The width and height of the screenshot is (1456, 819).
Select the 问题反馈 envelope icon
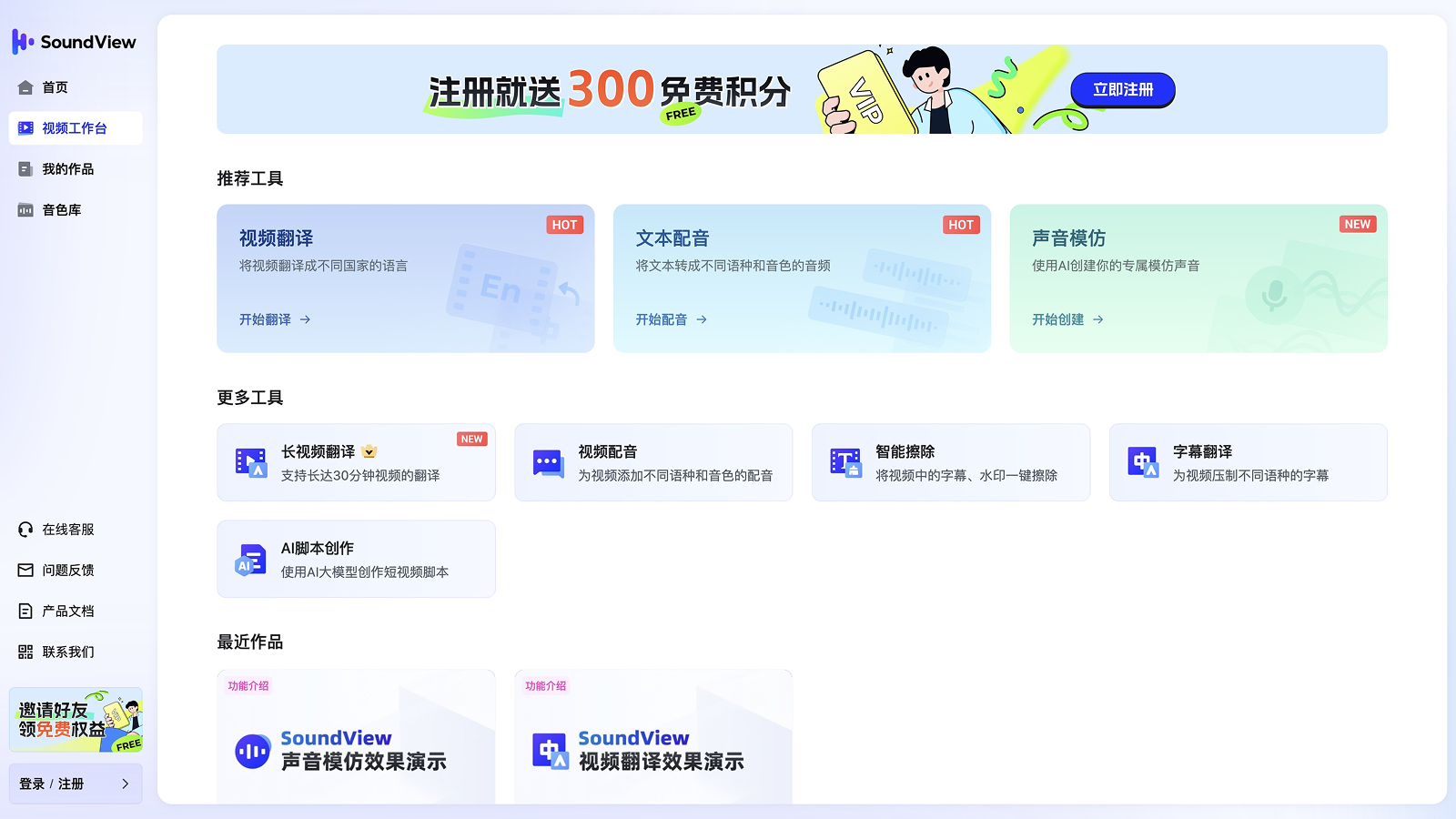coord(23,570)
